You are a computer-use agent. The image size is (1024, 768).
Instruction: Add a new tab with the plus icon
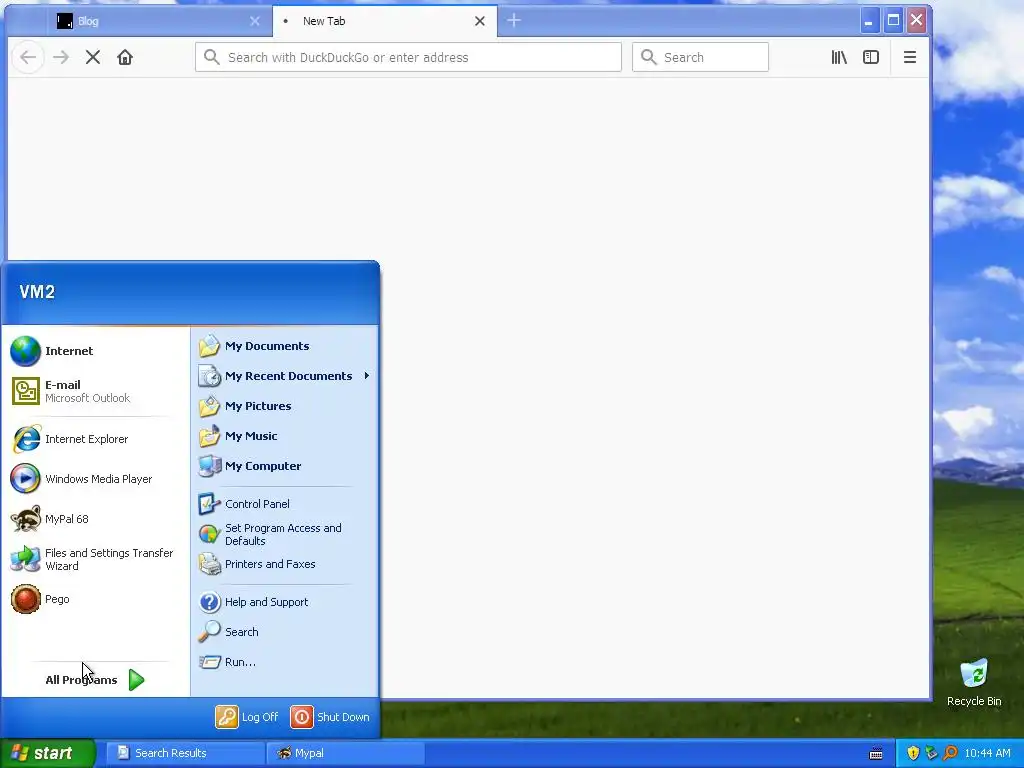[514, 21]
